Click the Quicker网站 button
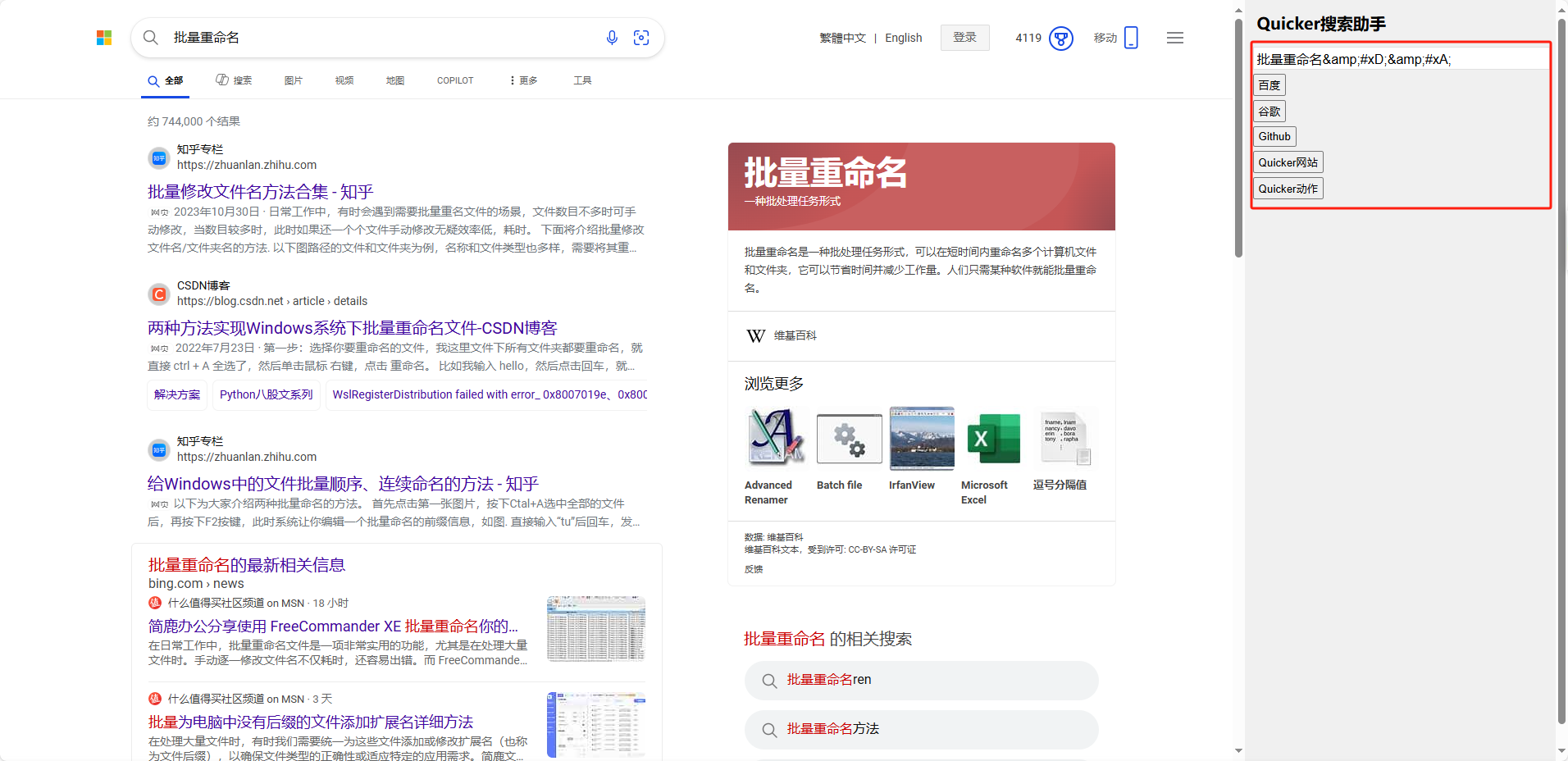1568x761 pixels. (1288, 162)
